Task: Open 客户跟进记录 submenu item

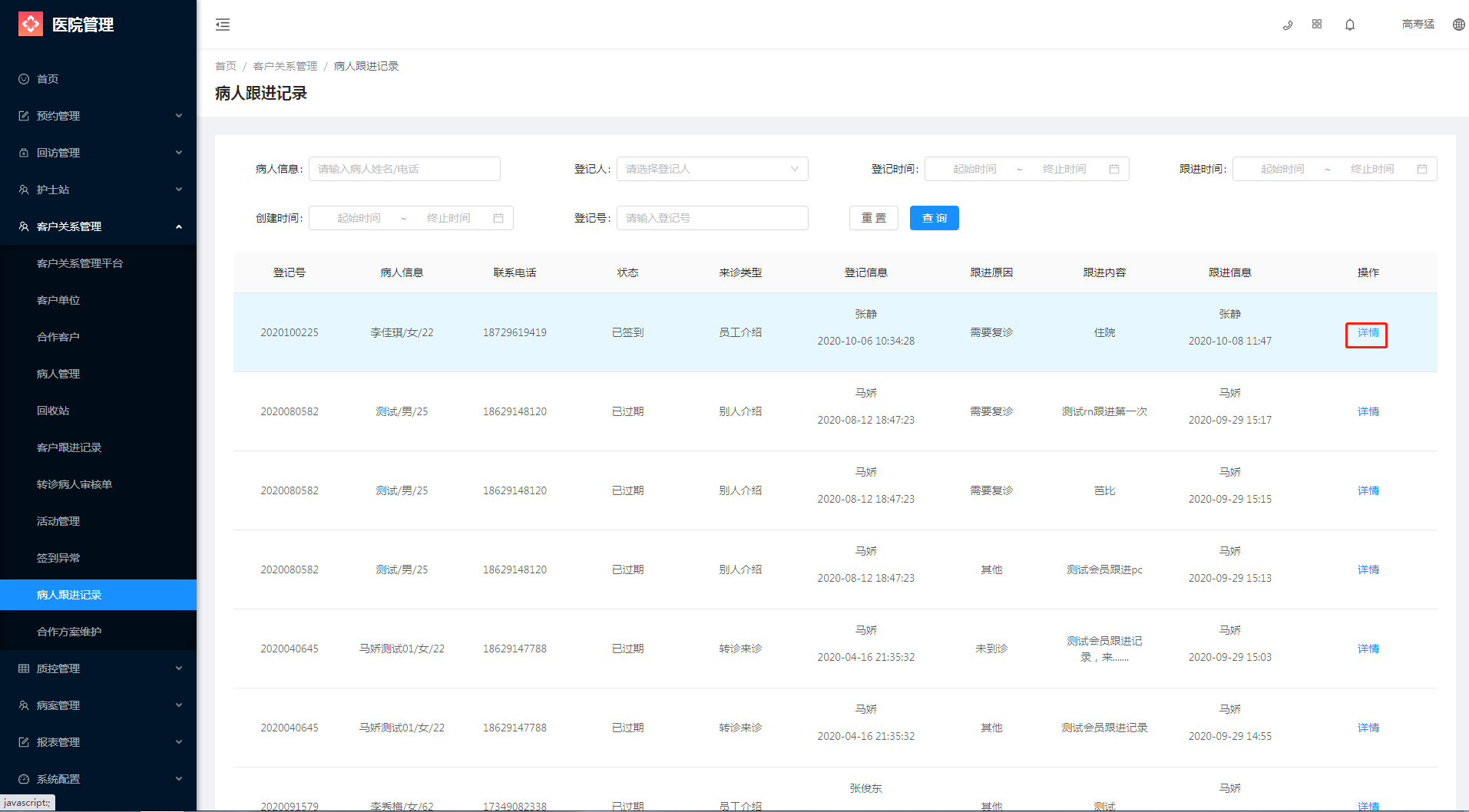Action: (98, 447)
